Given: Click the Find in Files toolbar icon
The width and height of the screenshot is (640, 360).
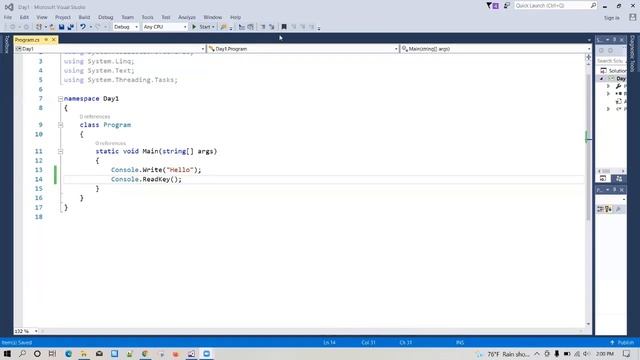Looking at the screenshot, I should pos(223,27).
